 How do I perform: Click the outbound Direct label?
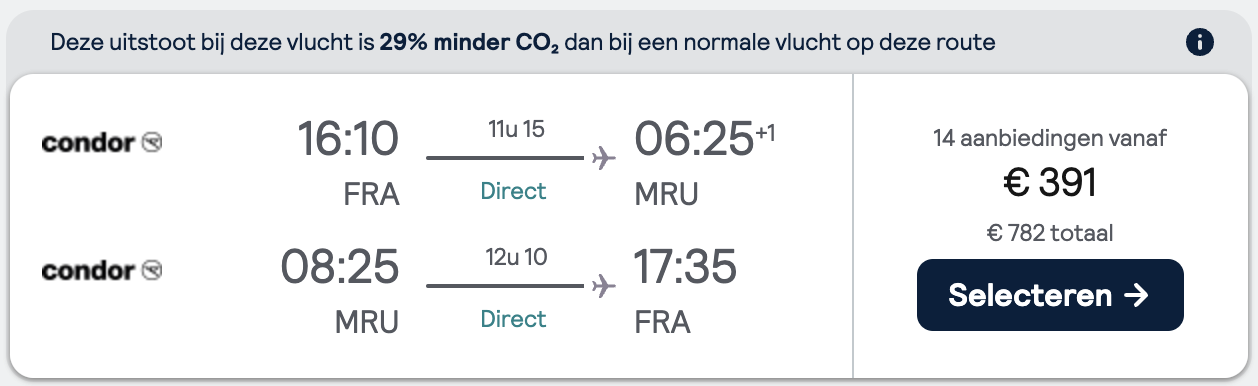pyautogui.click(x=514, y=191)
